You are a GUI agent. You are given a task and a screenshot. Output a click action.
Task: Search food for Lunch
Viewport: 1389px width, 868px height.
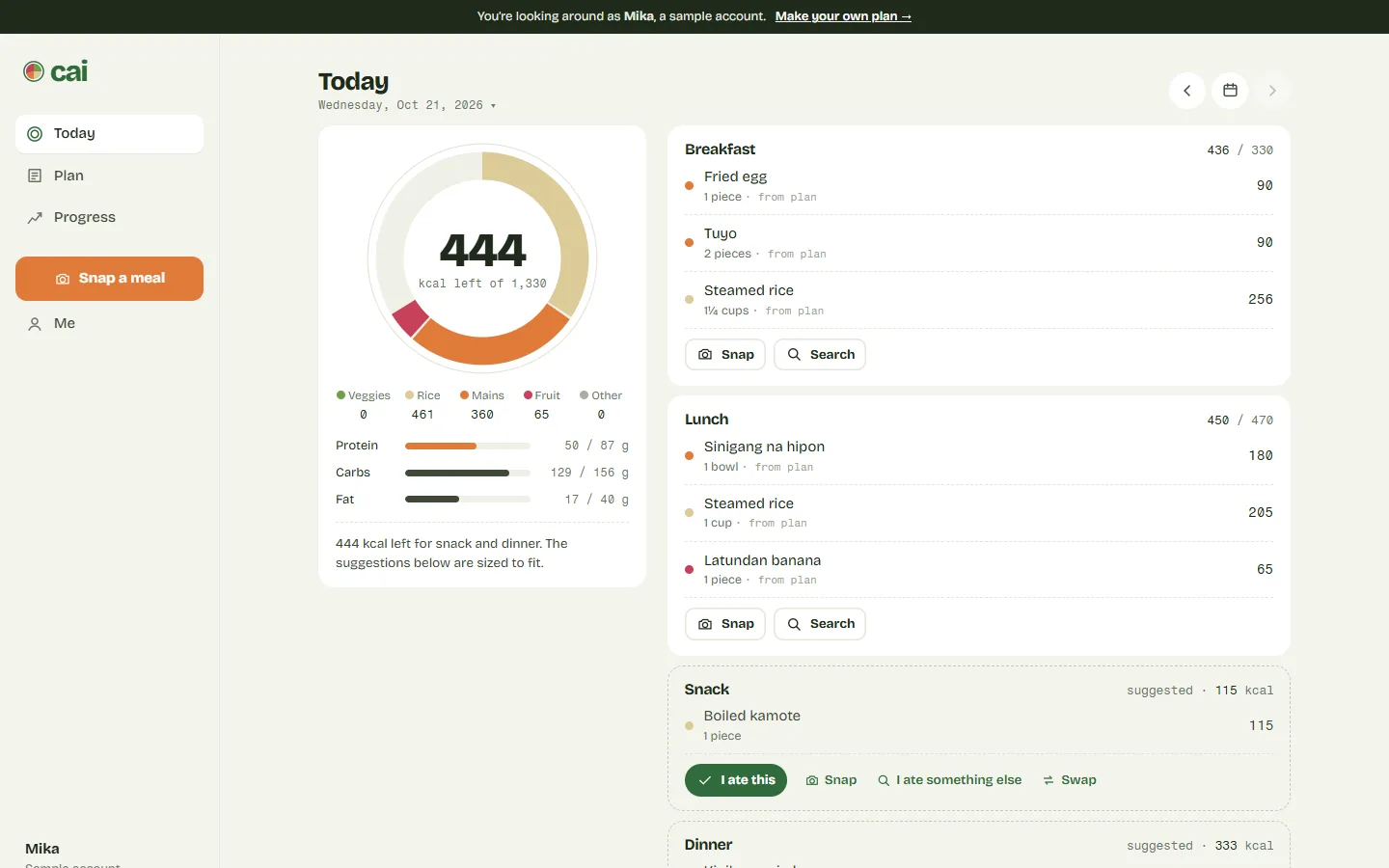coord(820,624)
